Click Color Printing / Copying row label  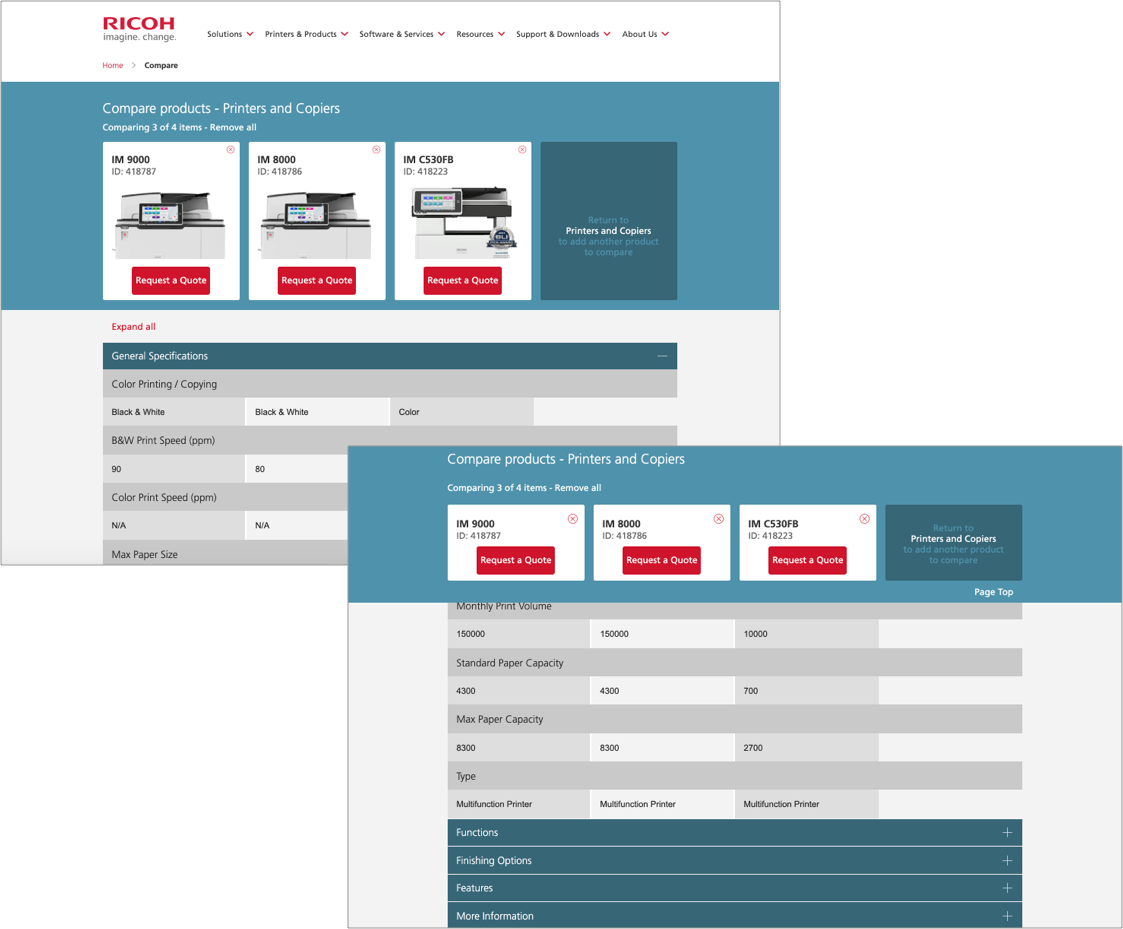tap(164, 384)
